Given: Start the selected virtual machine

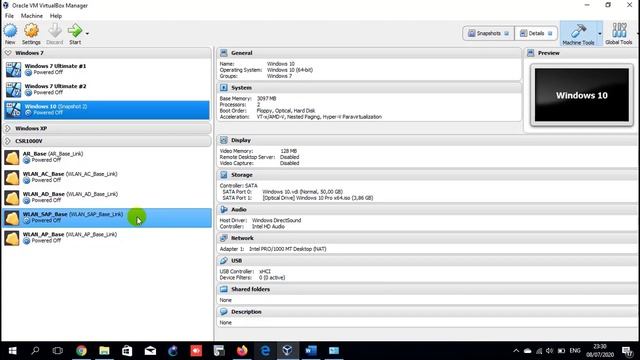Looking at the screenshot, I should click(x=75, y=34).
